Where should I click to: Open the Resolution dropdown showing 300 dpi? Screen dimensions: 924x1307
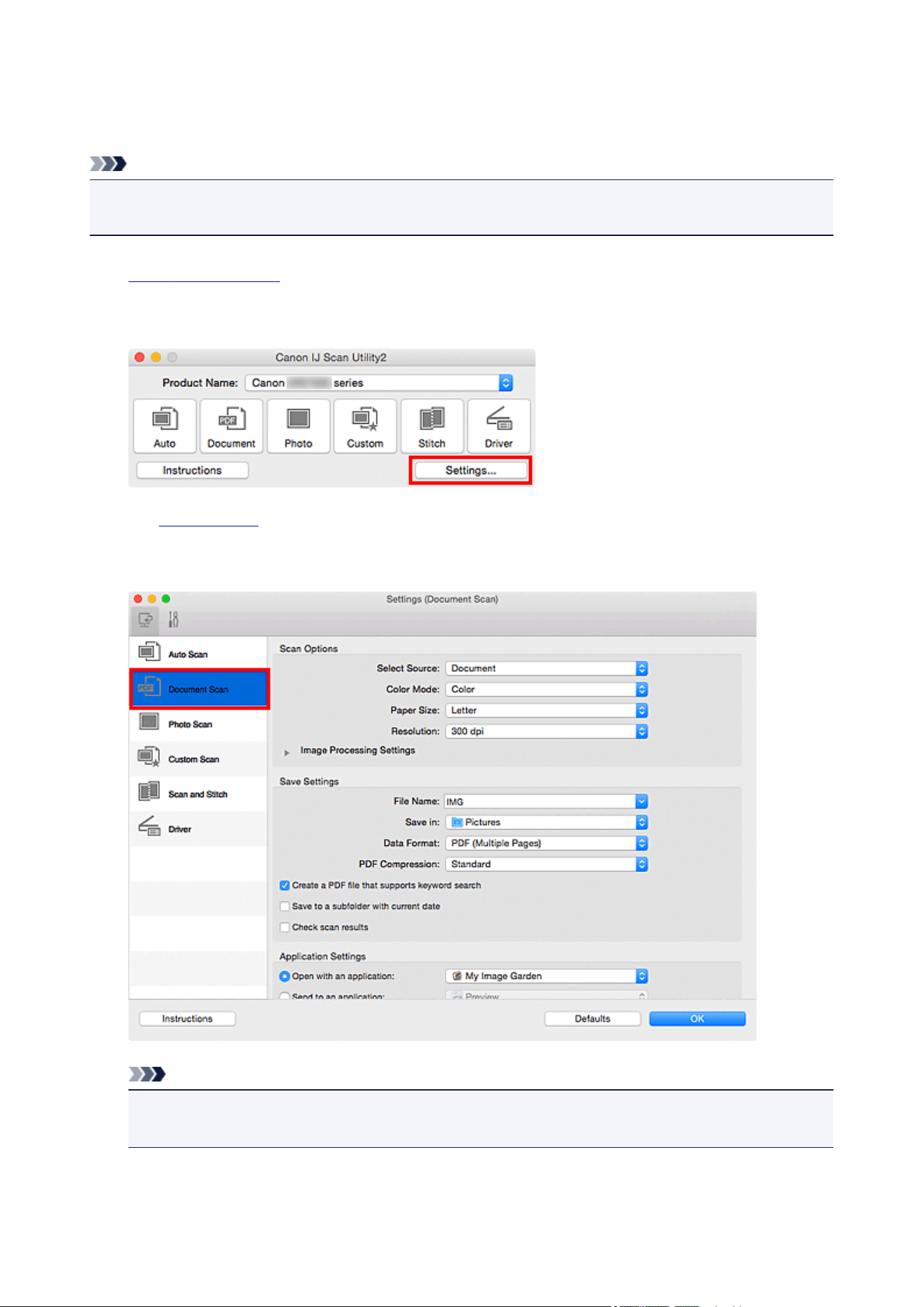pyautogui.click(x=546, y=731)
